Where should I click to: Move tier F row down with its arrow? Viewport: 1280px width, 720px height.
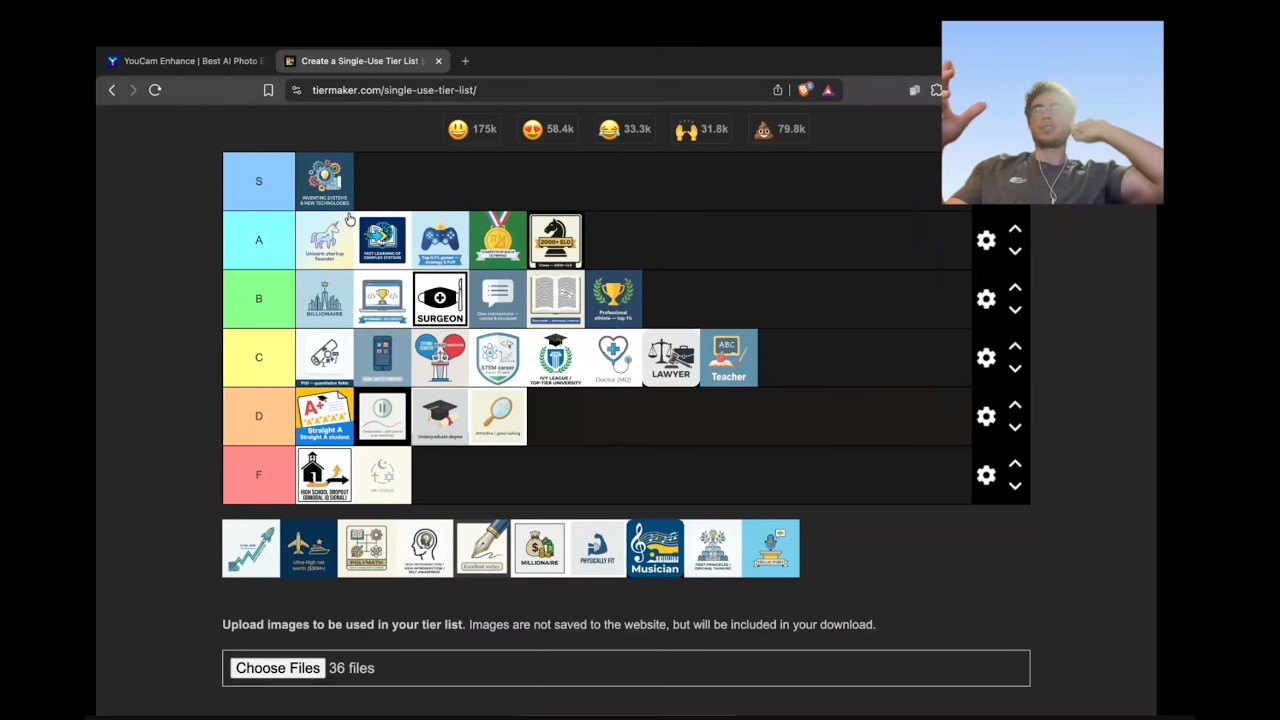tap(1015, 486)
